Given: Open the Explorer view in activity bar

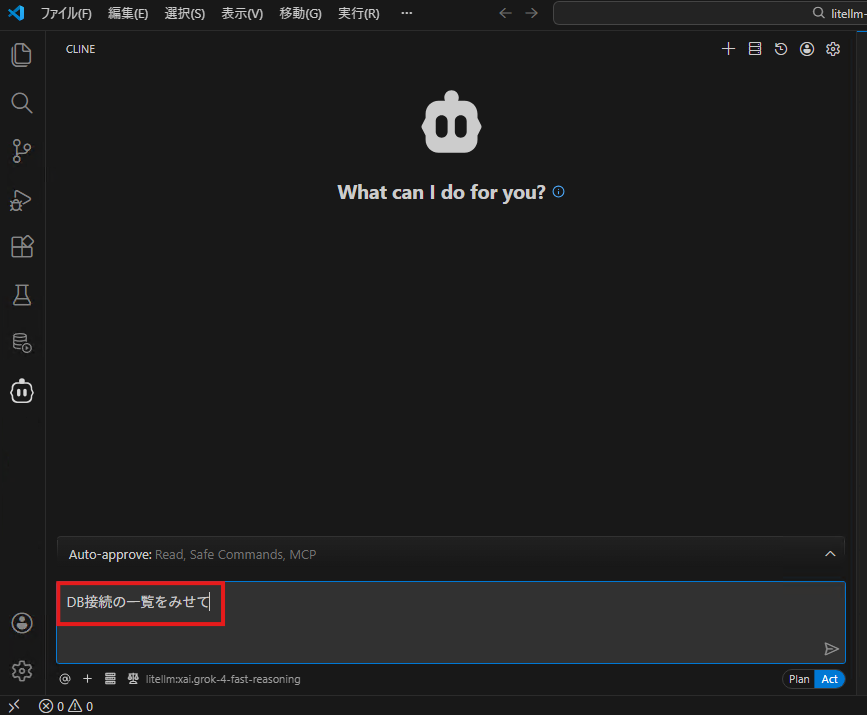Looking at the screenshot, I should click(22, 55).
